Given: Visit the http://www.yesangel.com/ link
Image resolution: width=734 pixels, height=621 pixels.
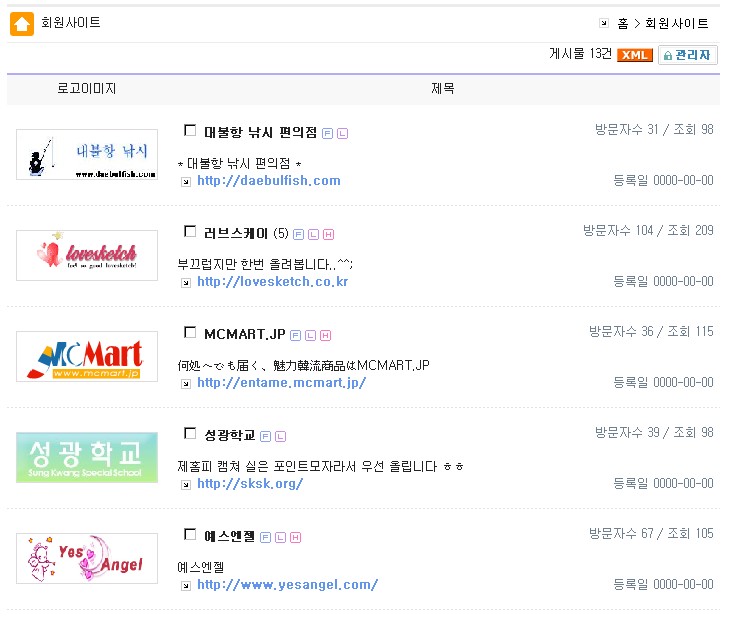Looking at the screenshot, I should 287,585.
